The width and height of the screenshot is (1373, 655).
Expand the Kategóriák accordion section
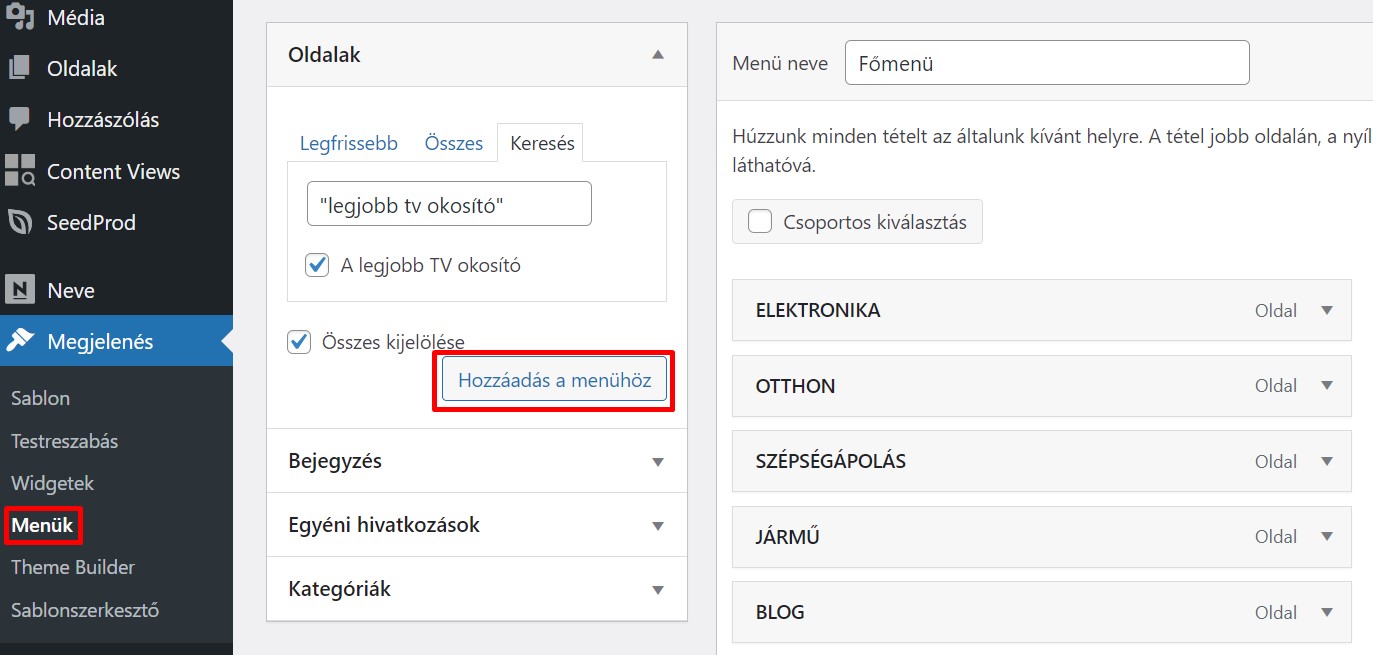[657, 590]
